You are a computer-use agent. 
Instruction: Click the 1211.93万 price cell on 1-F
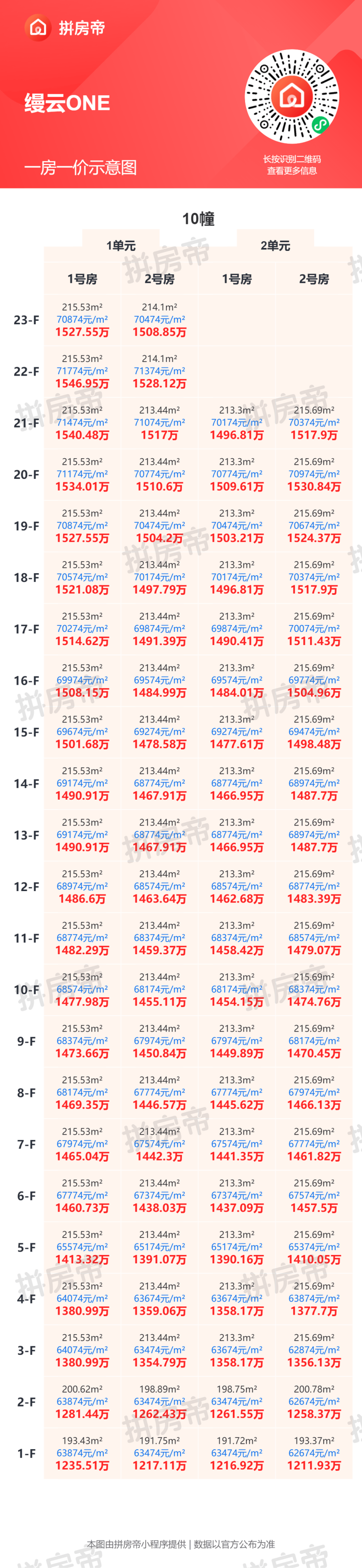[314, 1466]
